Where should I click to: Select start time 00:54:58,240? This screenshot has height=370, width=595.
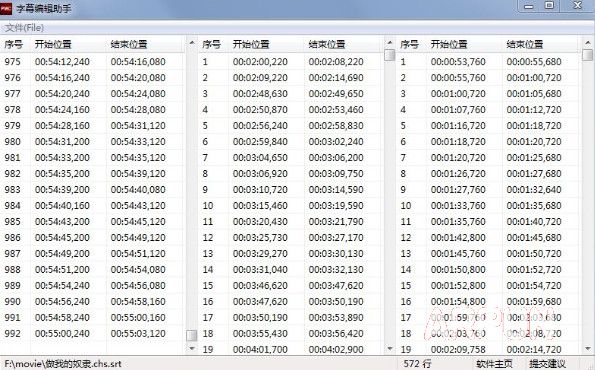click(62, 317)
